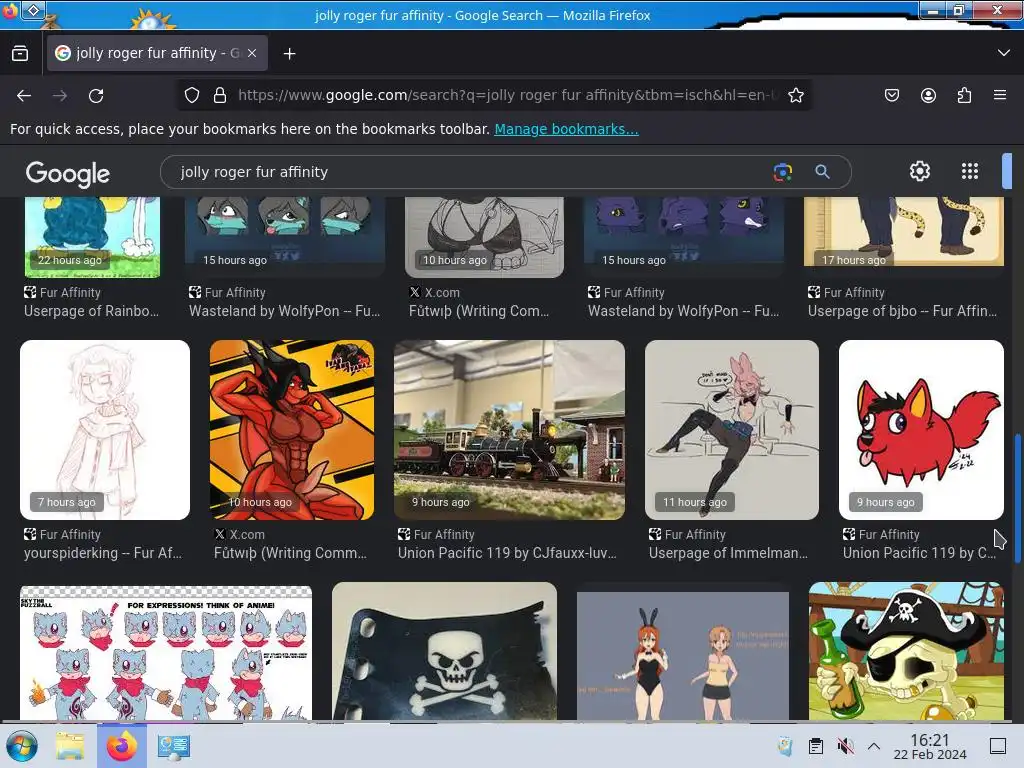The height and width of the screenshot is (768, 1024).
Task: Open yourspiderking sketch thumbnail
Action: point(105,430)
